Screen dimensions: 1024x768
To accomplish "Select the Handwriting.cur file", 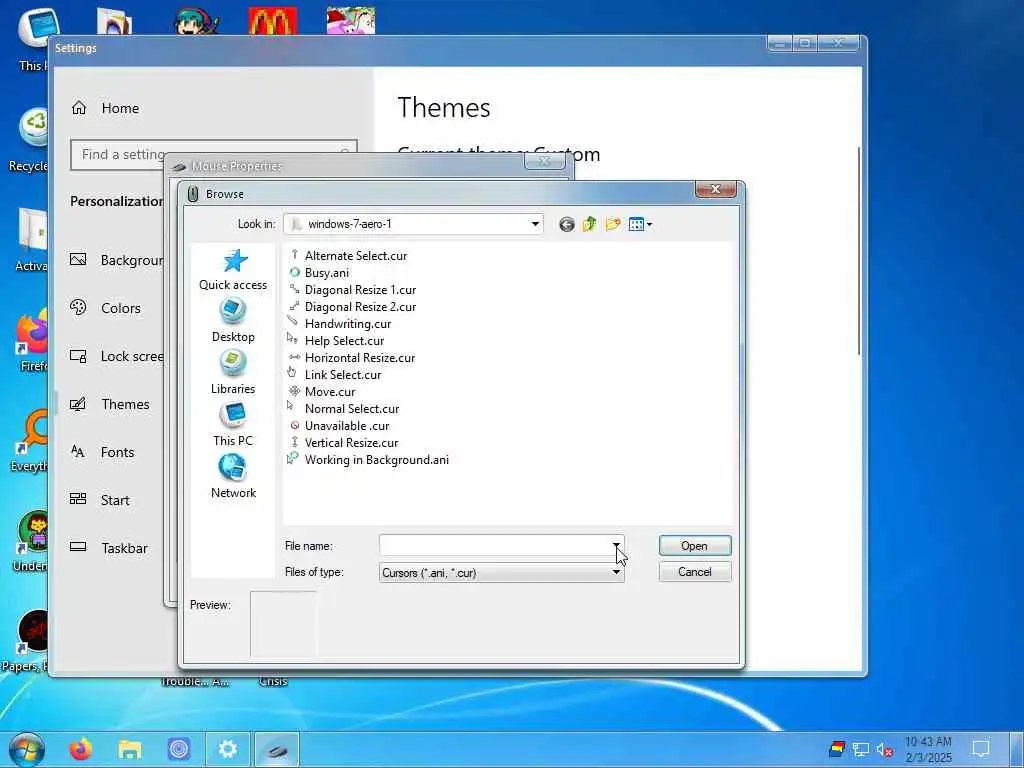I will click(340, 324).
